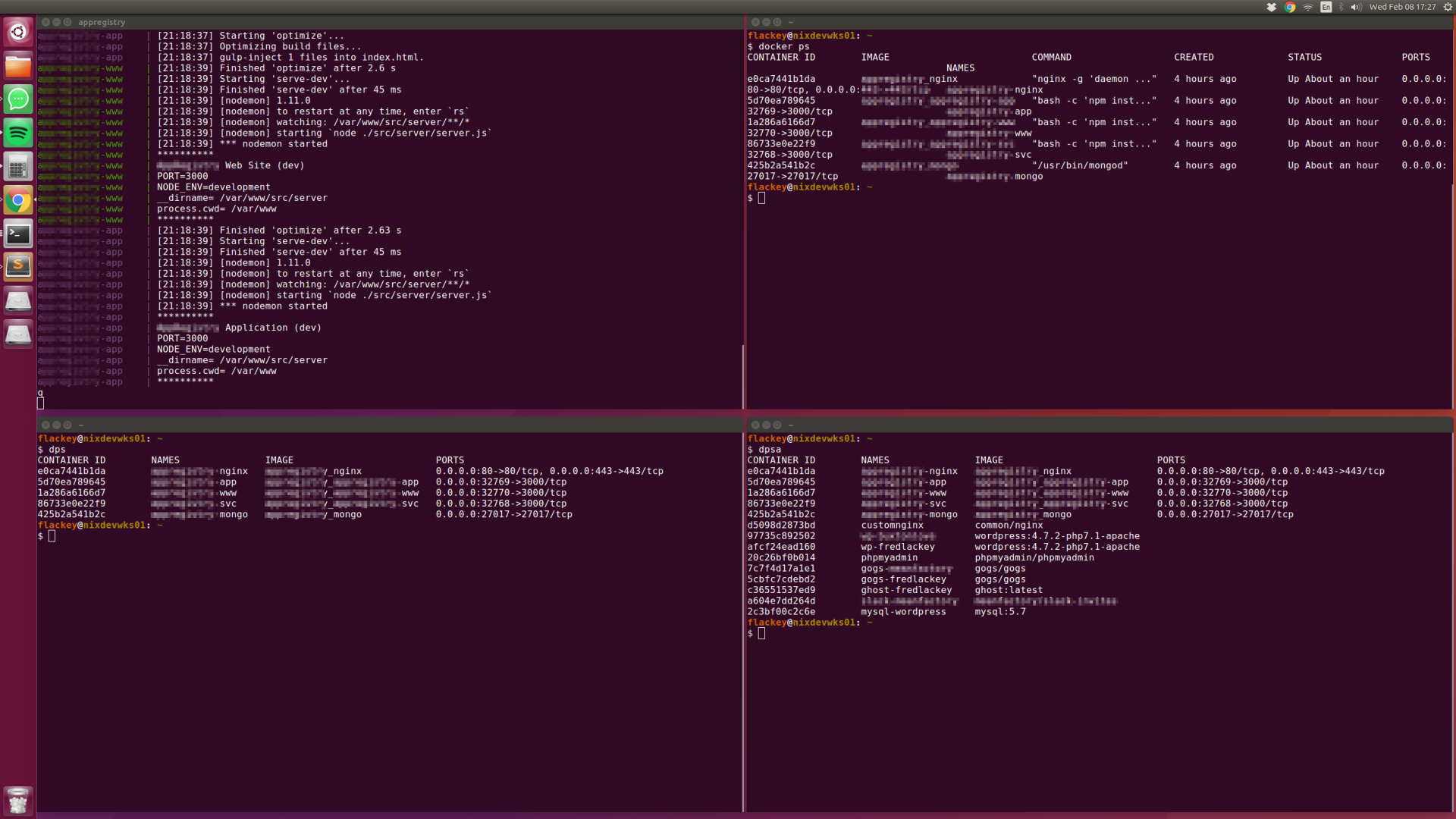This screenshot has width=1456, height=819.
Task: Click '2c3bf00c2c6e' container ID in dpsa terminal
Action: 781,612
